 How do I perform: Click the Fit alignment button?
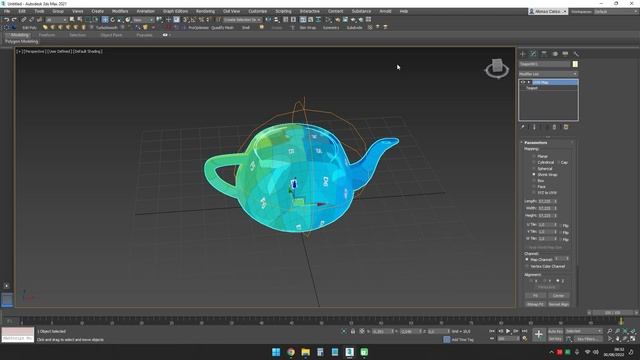(x=535, y=296)
